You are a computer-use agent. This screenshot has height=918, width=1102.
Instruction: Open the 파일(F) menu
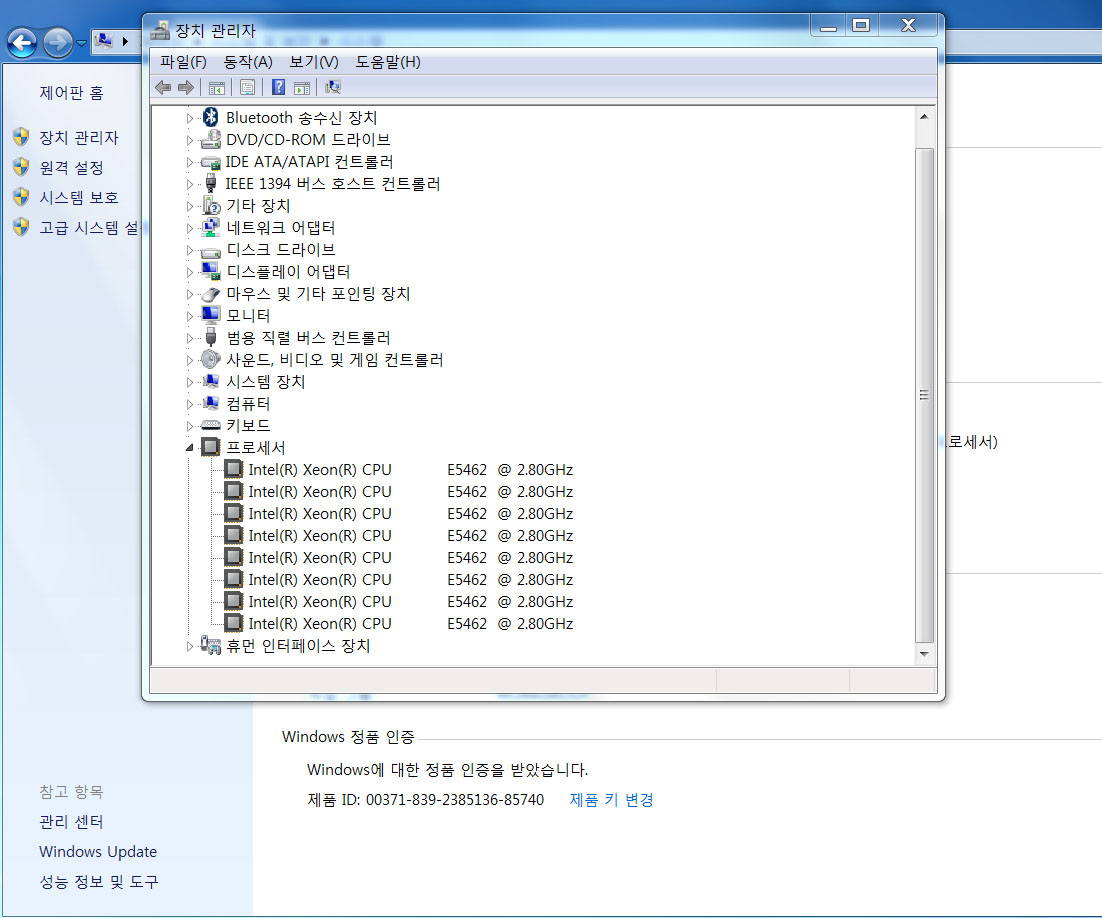coord(183,62)
